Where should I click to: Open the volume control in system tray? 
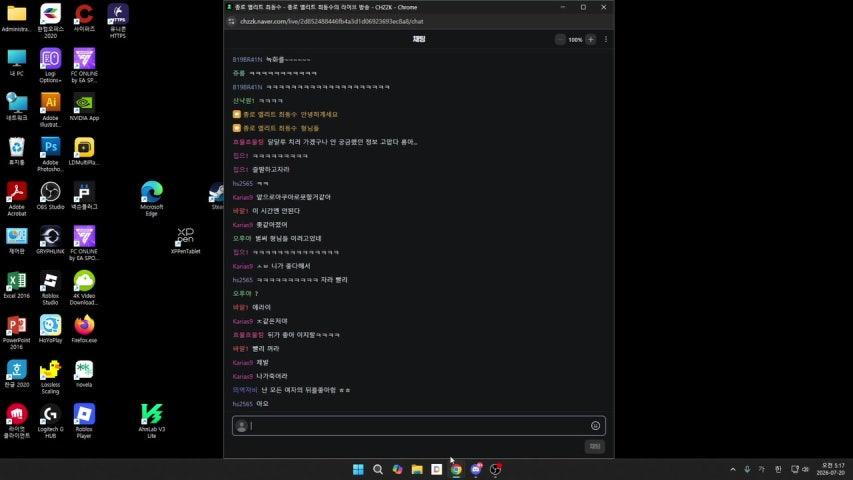click(x=806, y=469)
